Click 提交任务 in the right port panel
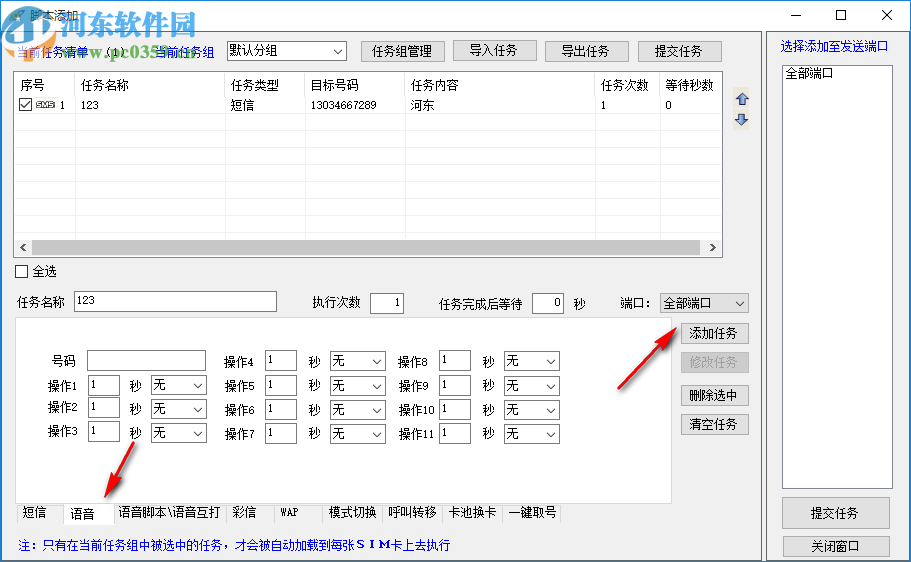 [x=835, y=513]
